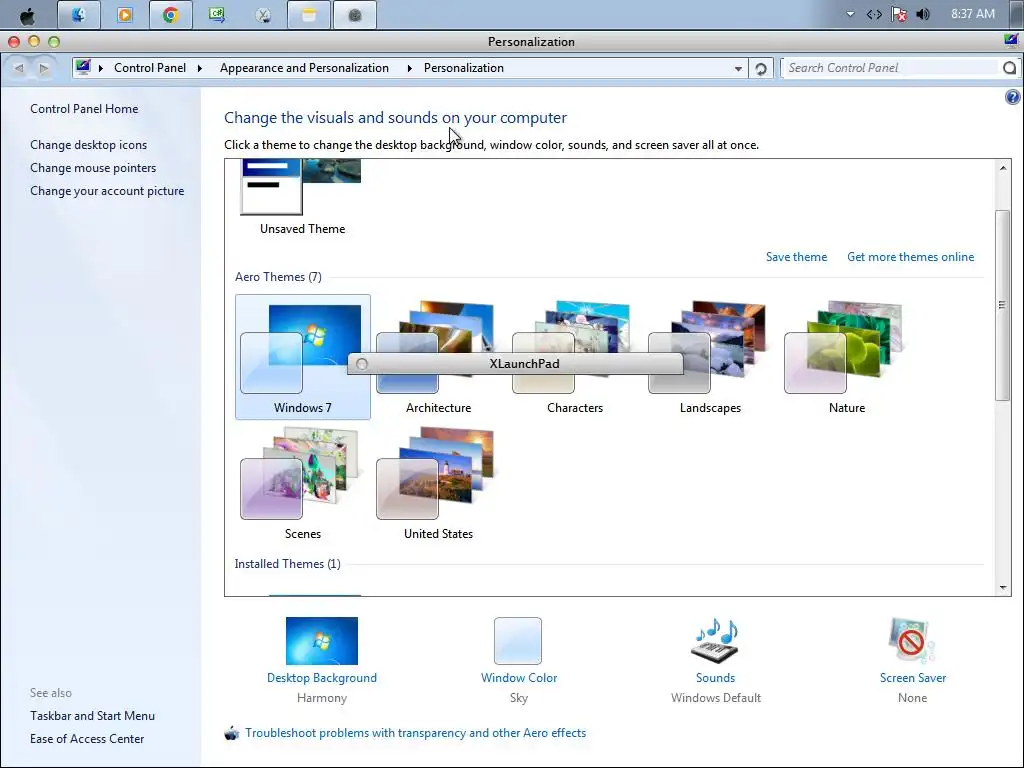Select the Landscapes theme
The height and width of the screenshot is (768, 1024).
(710, 357)
